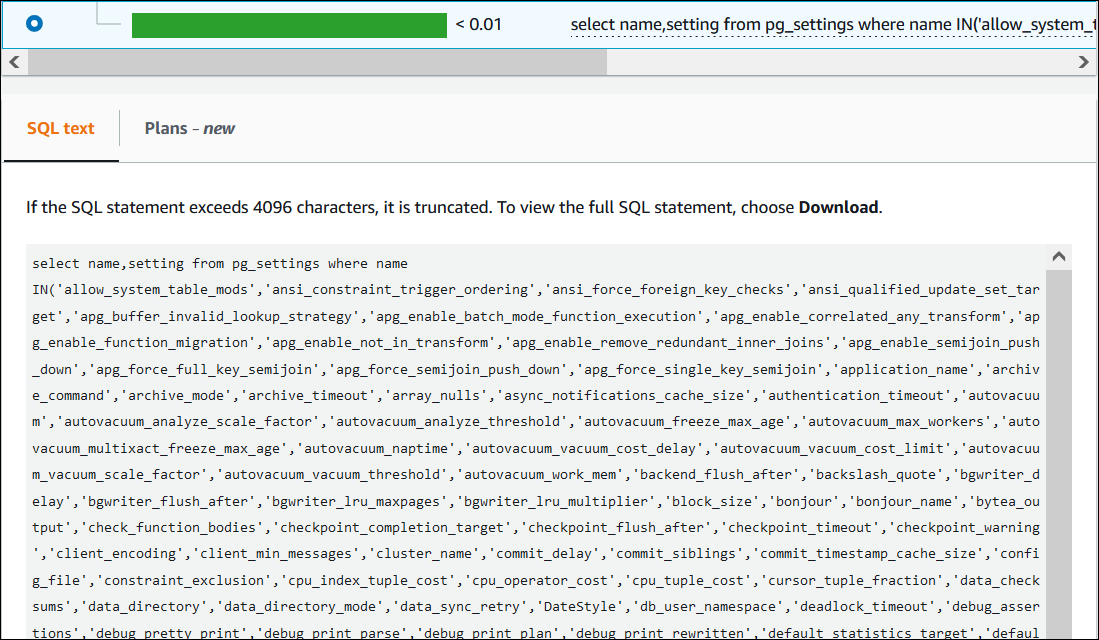Switch to the Plans tab

166,128
